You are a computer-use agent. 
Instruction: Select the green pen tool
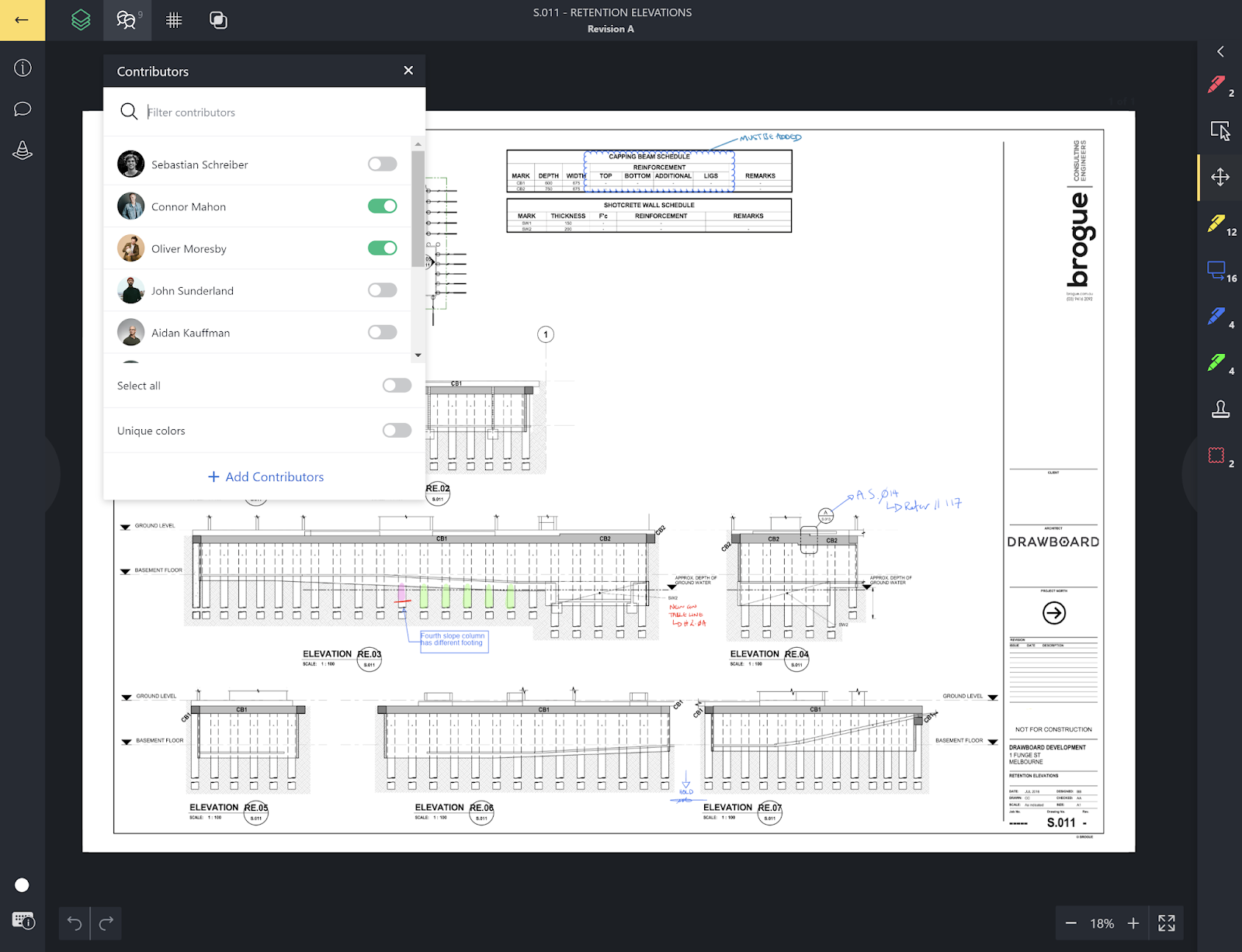[1216, 362]
